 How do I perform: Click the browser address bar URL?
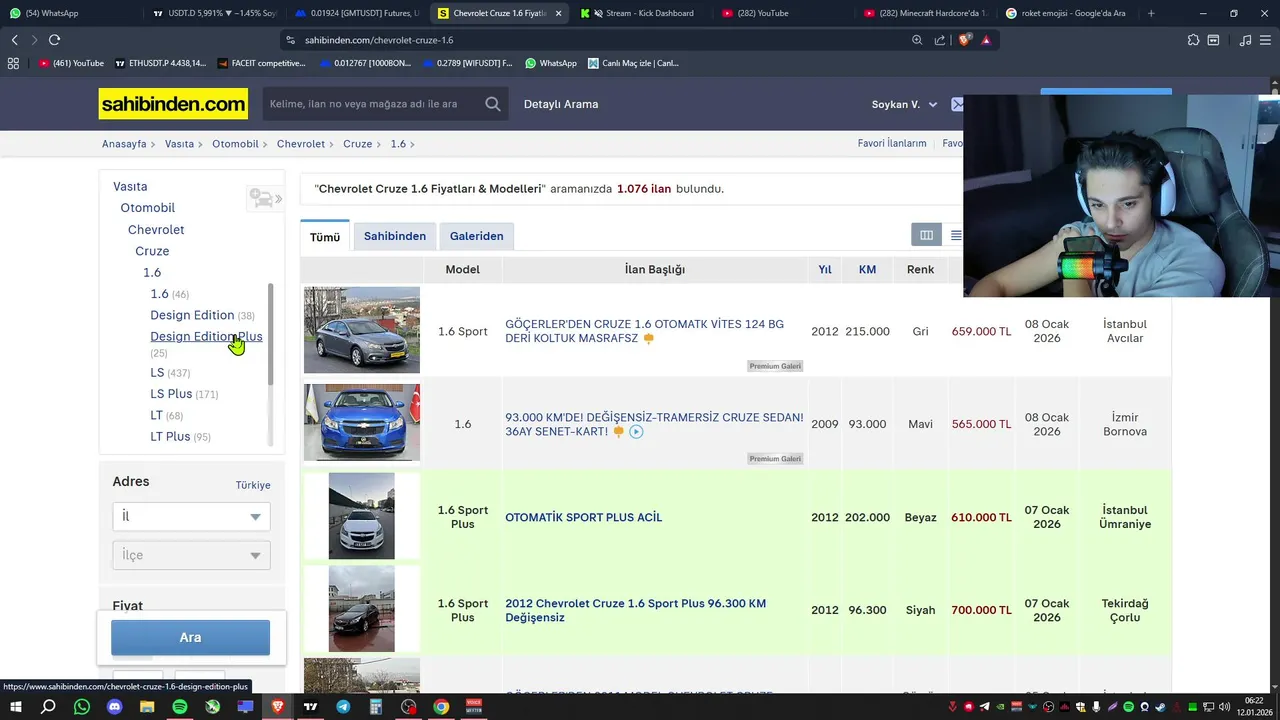point(379,40)
